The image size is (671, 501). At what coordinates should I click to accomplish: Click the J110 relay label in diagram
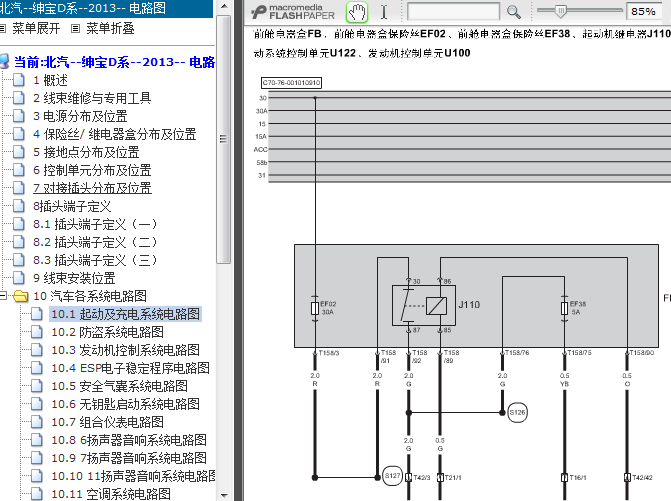tap(469, 305)
